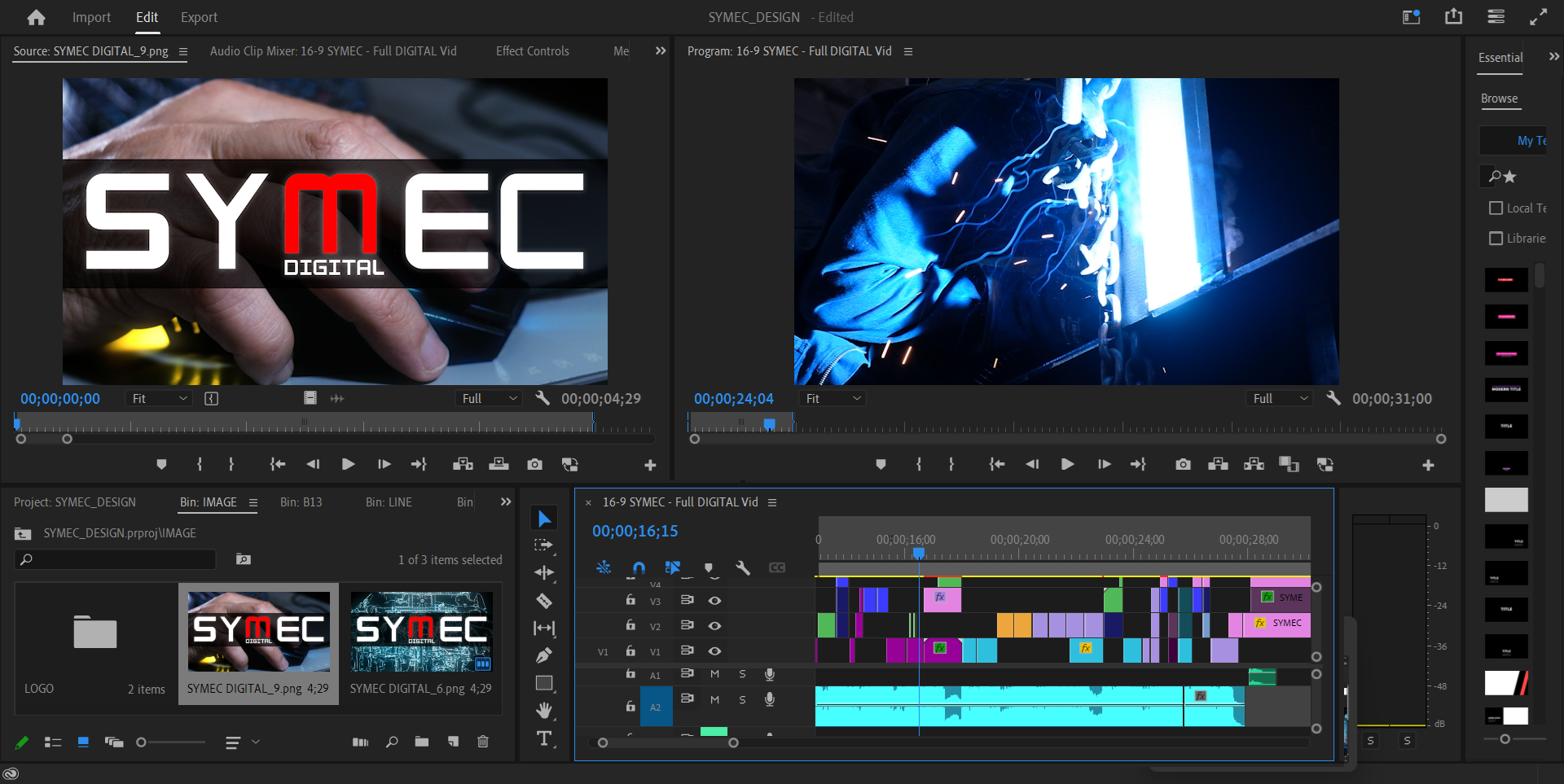Click Overwrite button in Source monitor
Image resolution: width=1564 pixels, height=784 pixels.
click(x=499, y=464)
